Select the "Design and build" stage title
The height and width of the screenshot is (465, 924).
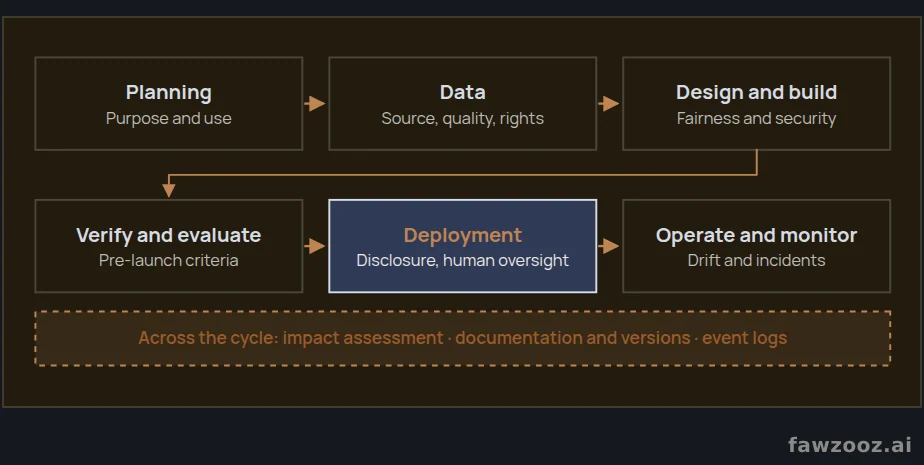coord(757,93)
